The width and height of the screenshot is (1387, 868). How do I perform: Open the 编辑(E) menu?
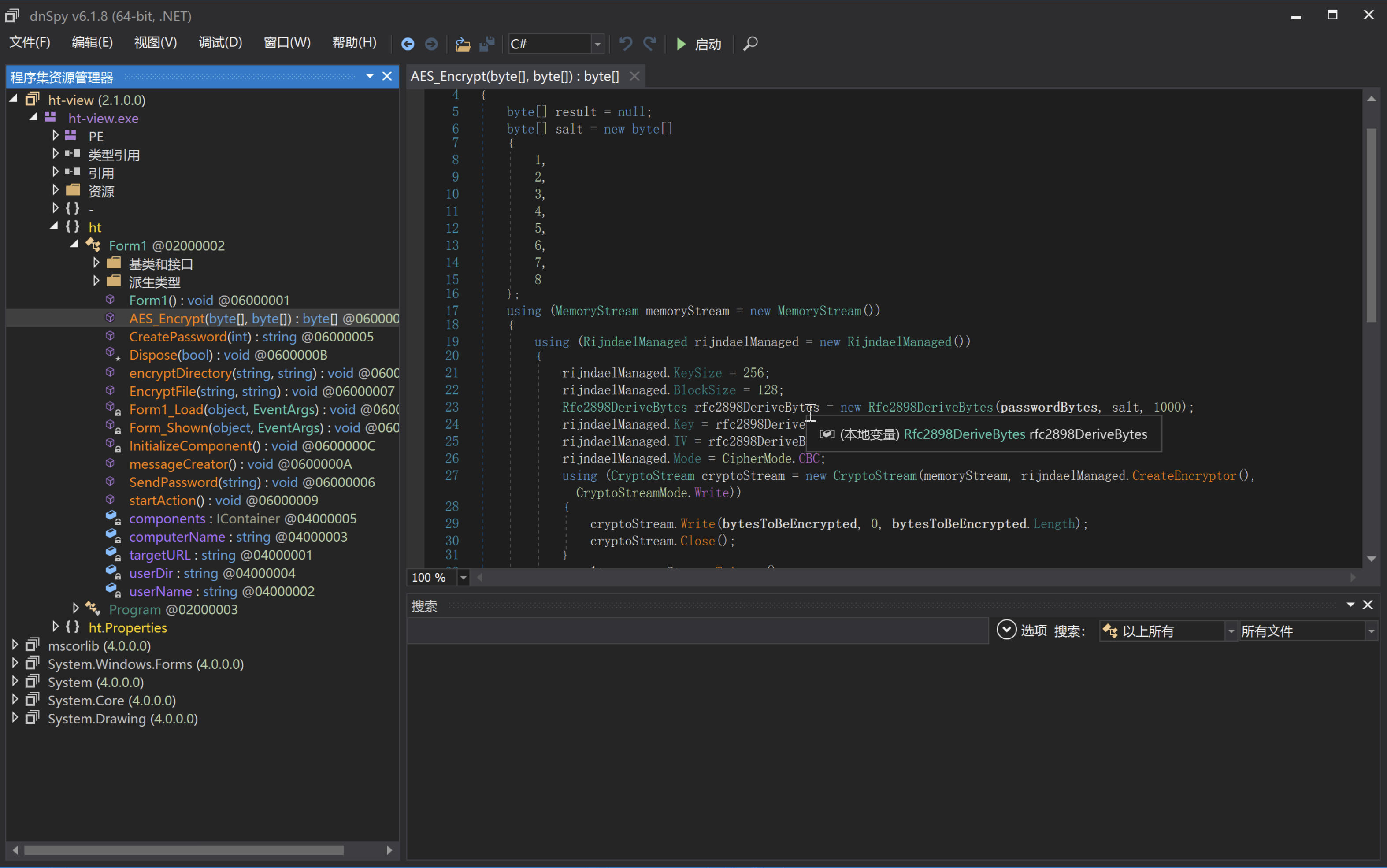coord(93,42)
